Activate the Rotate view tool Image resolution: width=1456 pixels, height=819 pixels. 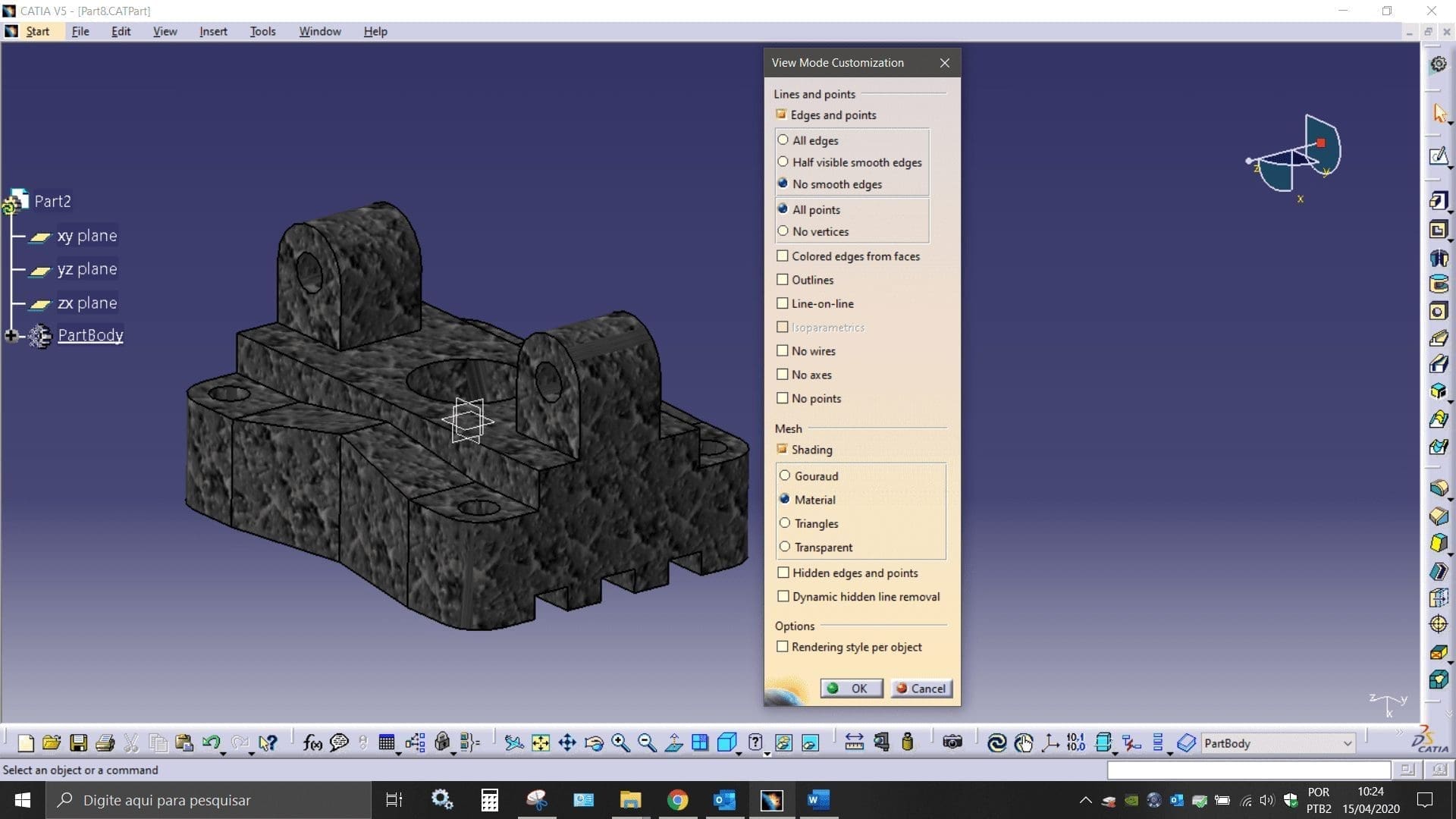(x=595, y=743)
